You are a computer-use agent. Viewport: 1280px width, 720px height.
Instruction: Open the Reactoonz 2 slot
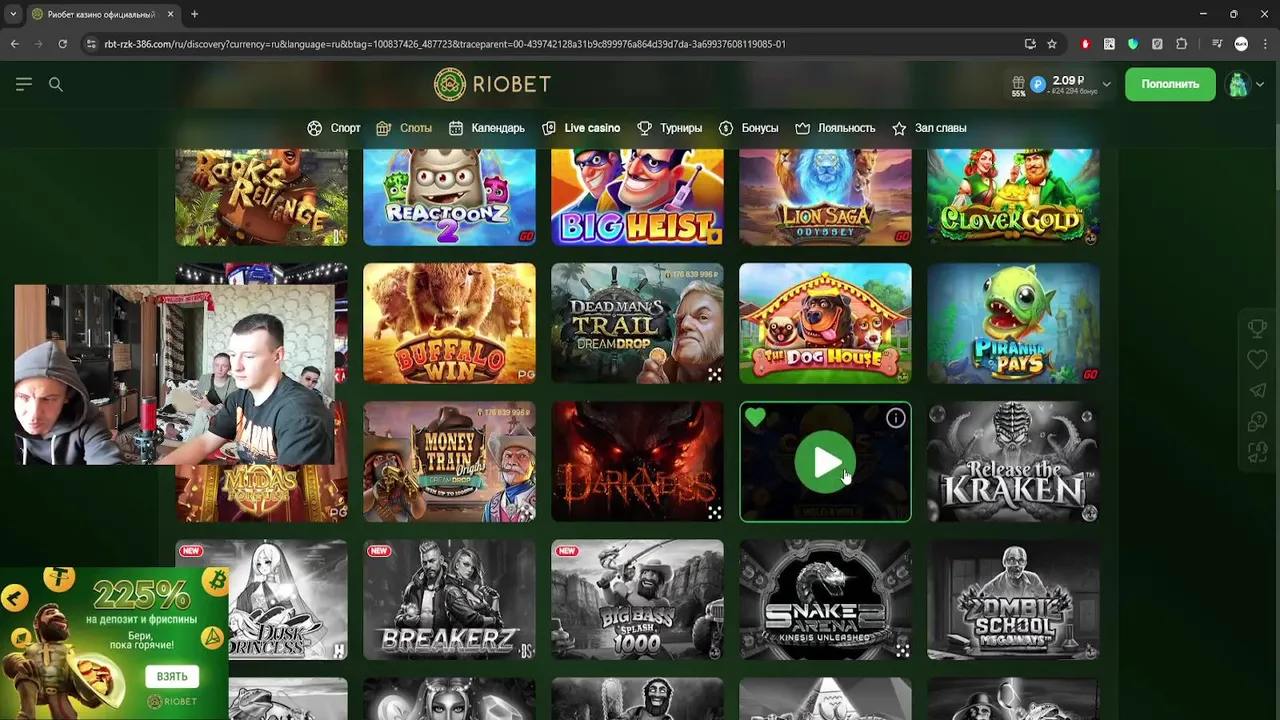pyautogui.click(x=449, y=197)
